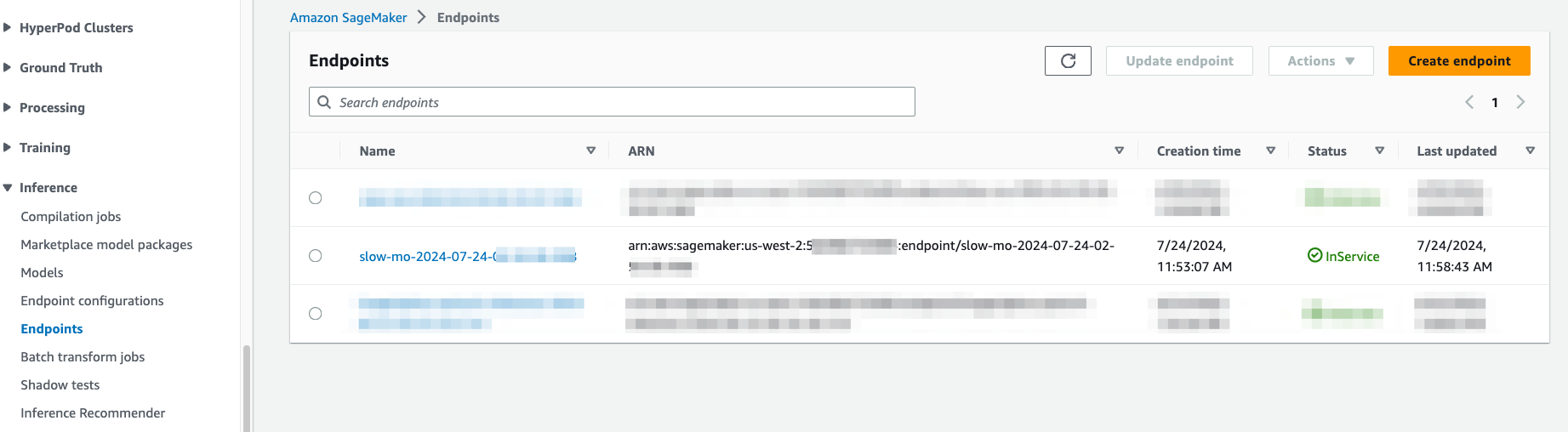The image size is (1568, 432).
Task: Click the slow-mo endpoint ARN text
Action: tap(871, 256)
